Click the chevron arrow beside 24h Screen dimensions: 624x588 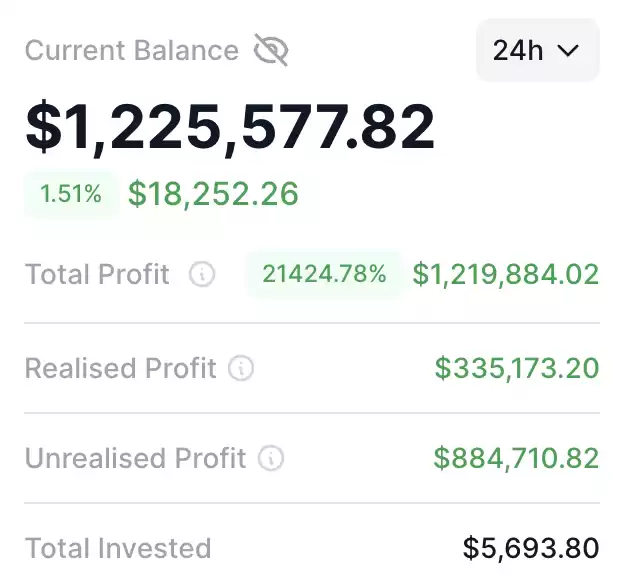(x=568, y=51)
